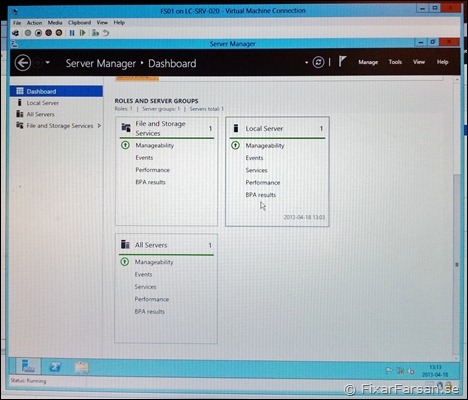The image size is (468, 400).
Task: Click the scrollbar up arrow
Action: (457, 80)
